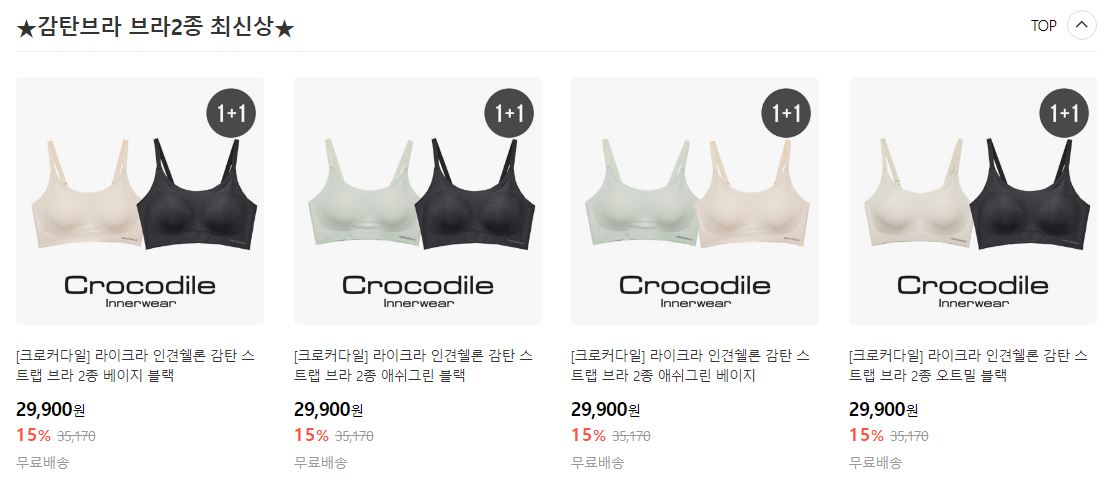The width and height of the screenshot is (1106, 489).
Task: Open the ash green and black bra thumbnail
Action: click(x=418, y=200)
